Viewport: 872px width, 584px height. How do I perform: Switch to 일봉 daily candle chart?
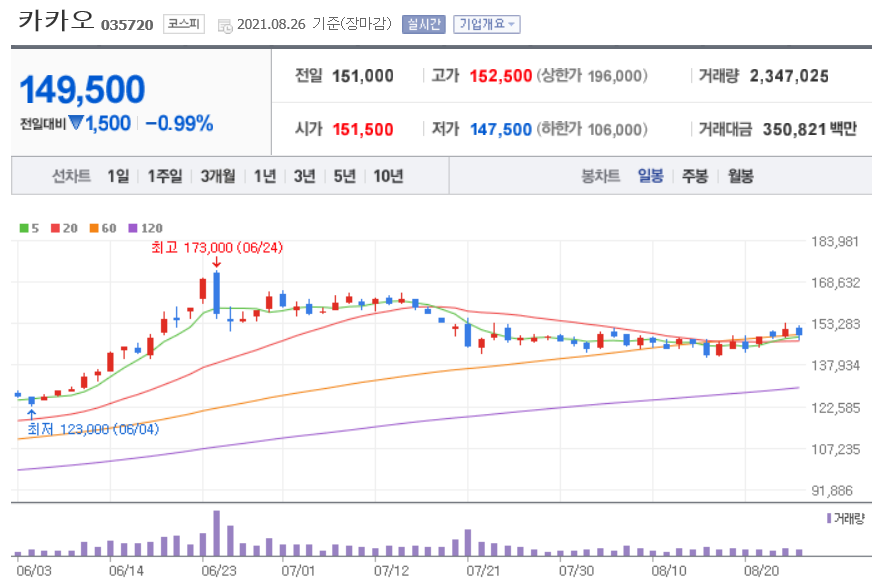coord(651,176)
